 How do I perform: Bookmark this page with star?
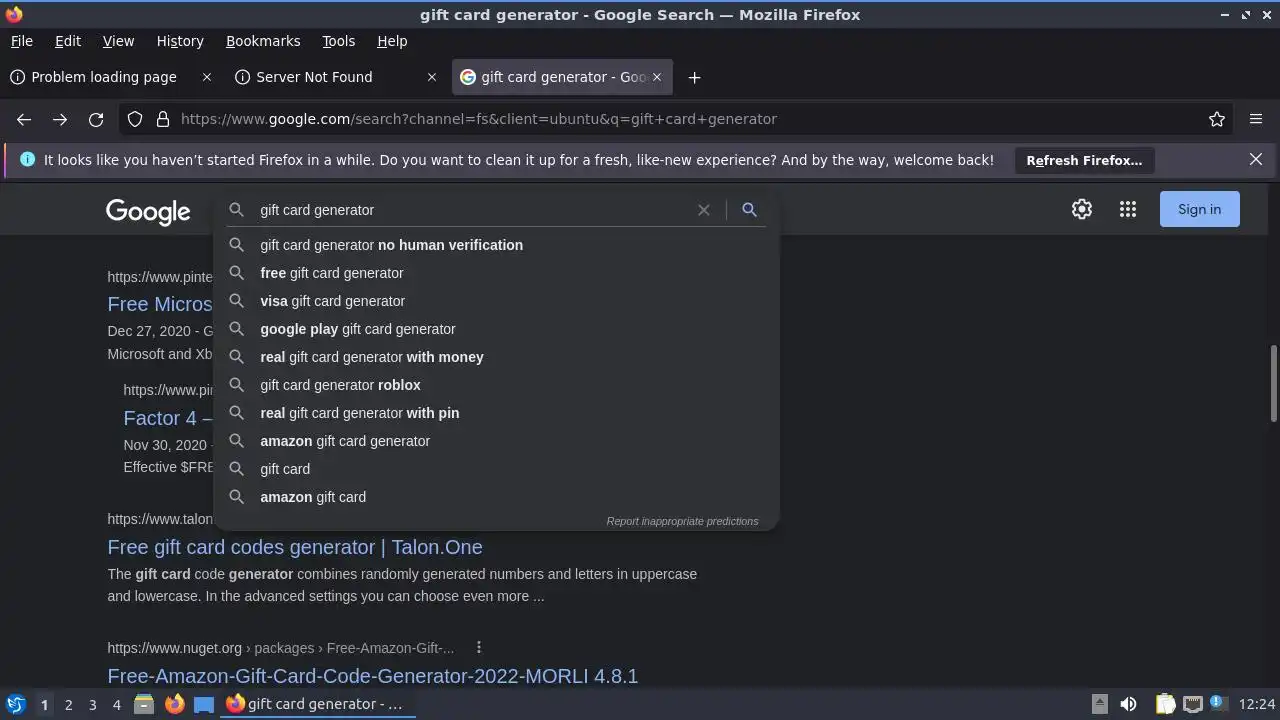tap(1217, 119)
